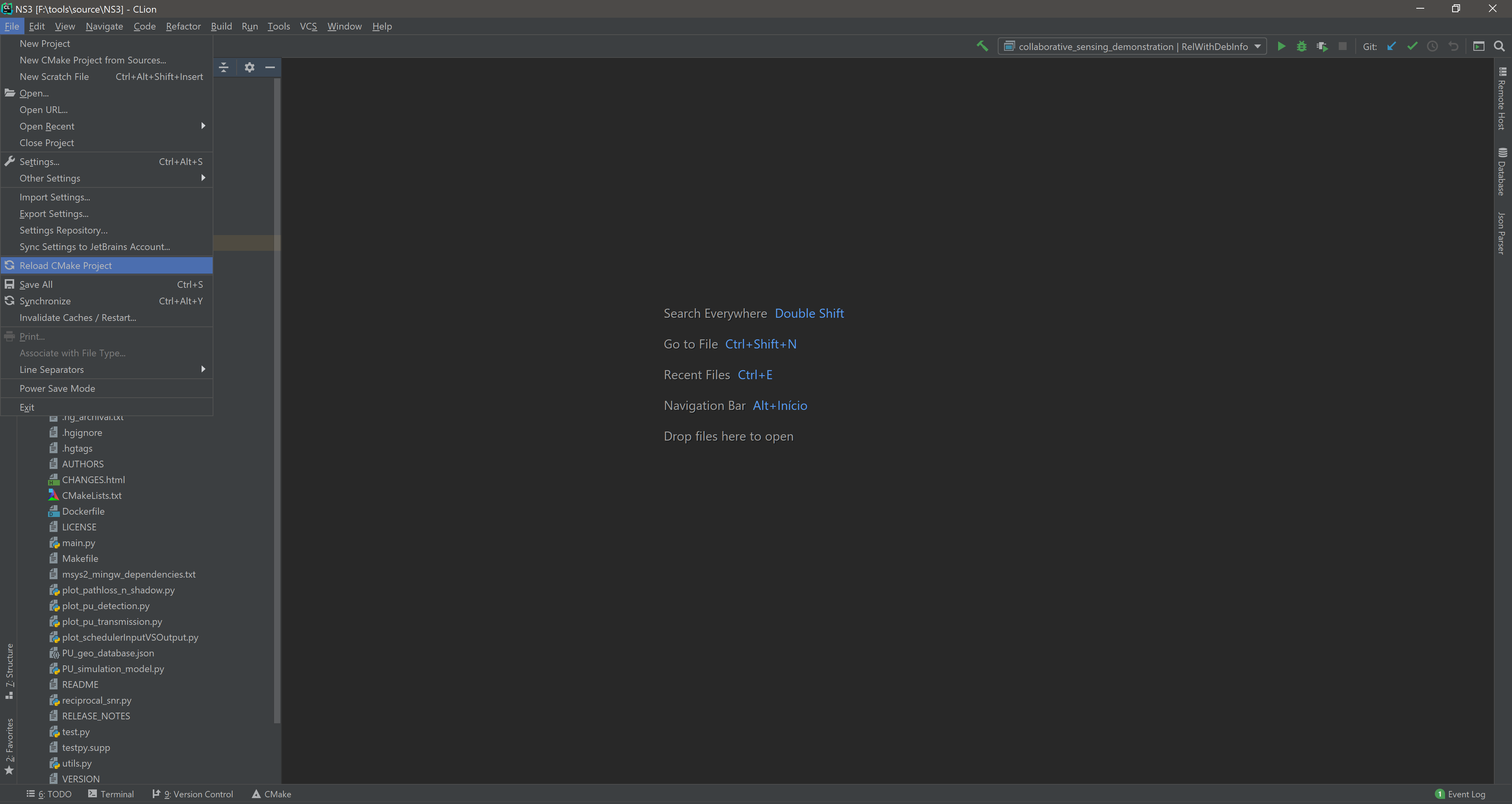Run the collaborative_sensing_demonstration configuration
Viewport: 1512px width, 804px height.
click(x=1281, y=46)
